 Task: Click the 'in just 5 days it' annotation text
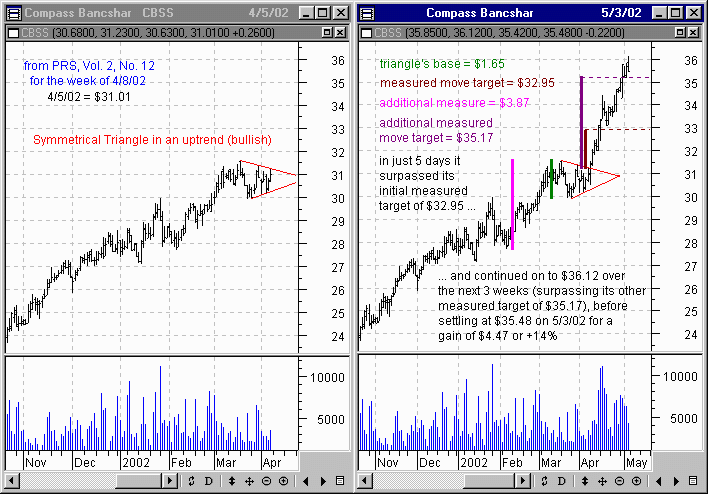point(419,161)
